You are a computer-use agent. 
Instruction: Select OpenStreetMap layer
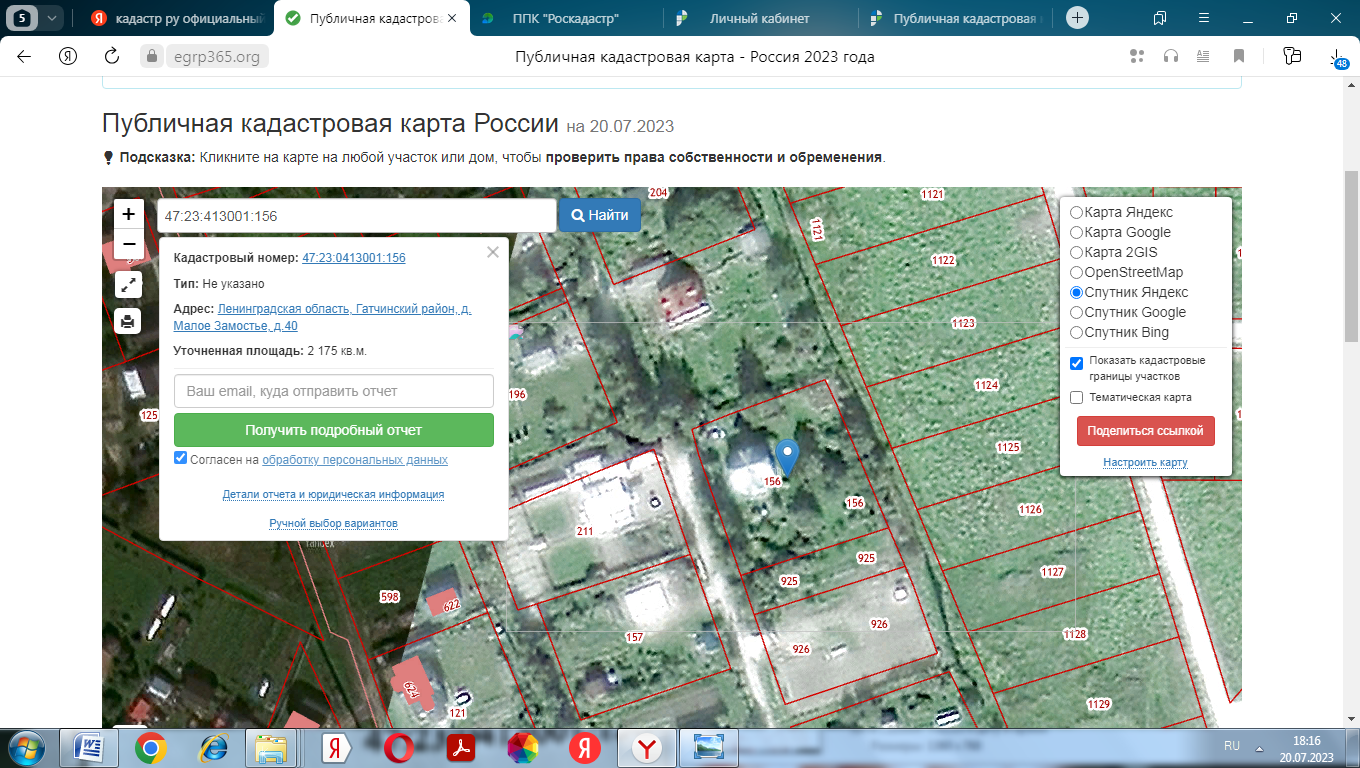(1076, 272)
